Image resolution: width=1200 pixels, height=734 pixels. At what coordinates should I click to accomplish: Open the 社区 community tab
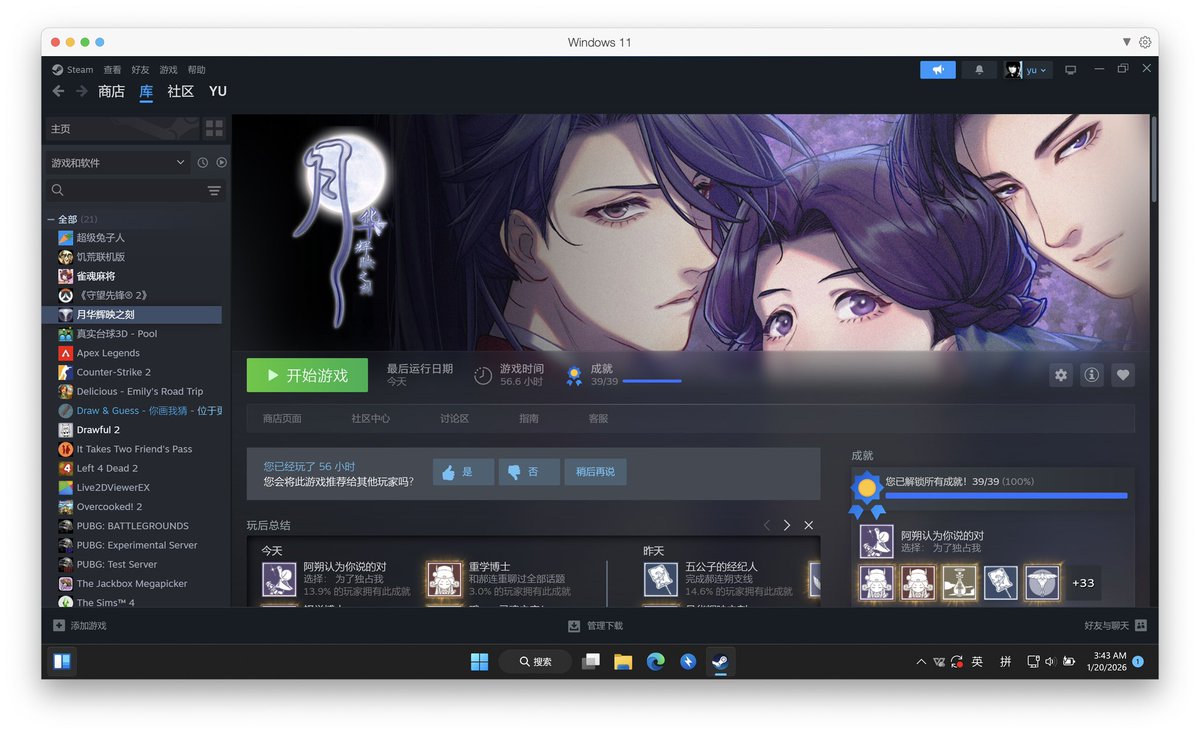coord(180,91)
